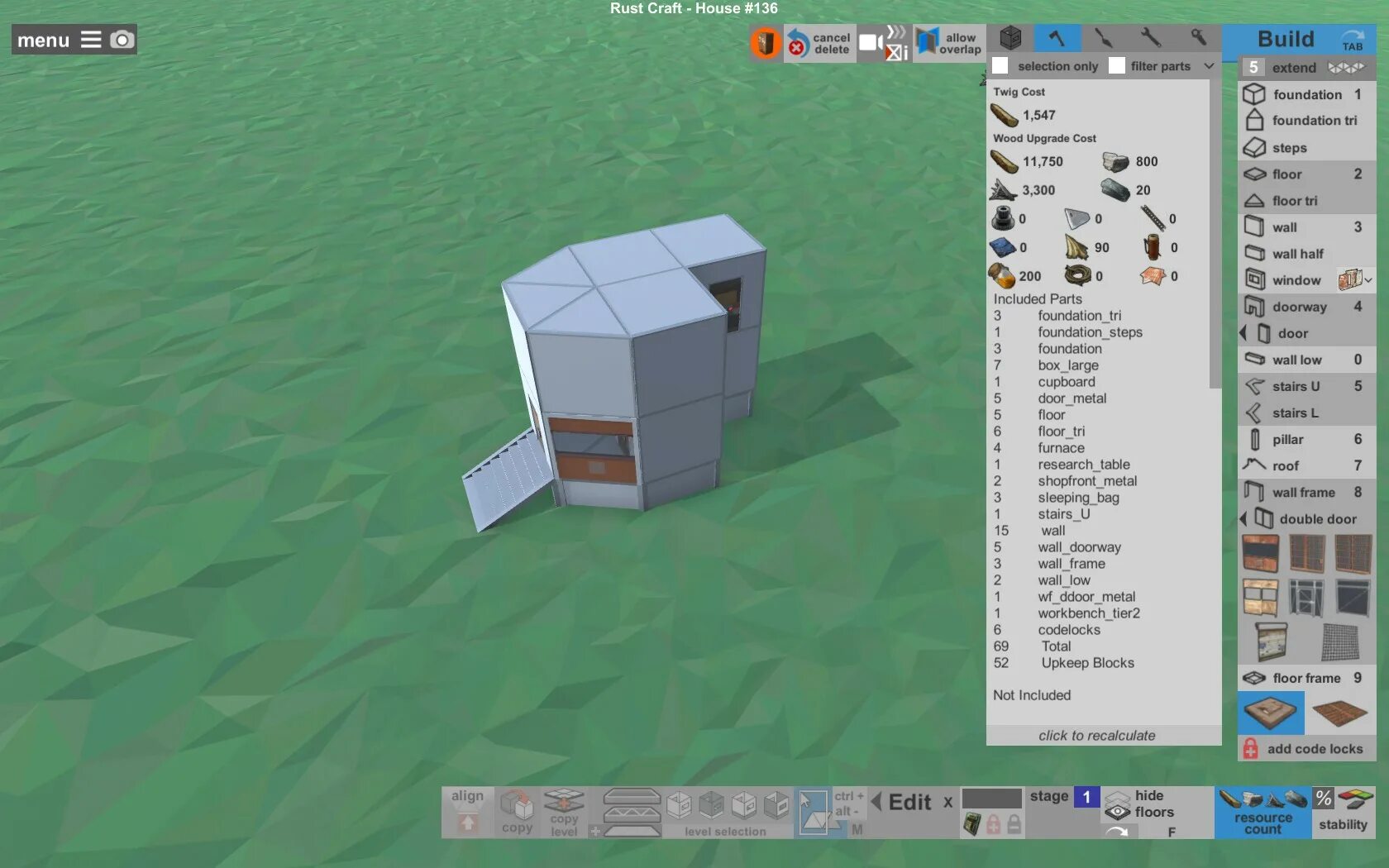Select the foundation building part
This screenshot has width=1389, height=868.
(x=1306, y=94)
